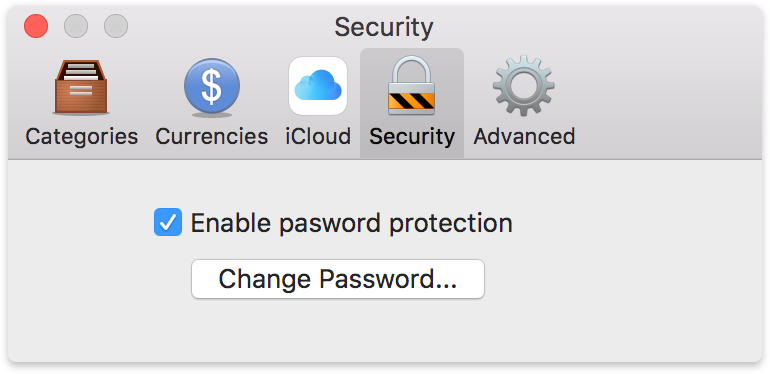
Task: Select the Security padlock icon
Action: click(411, 85)
